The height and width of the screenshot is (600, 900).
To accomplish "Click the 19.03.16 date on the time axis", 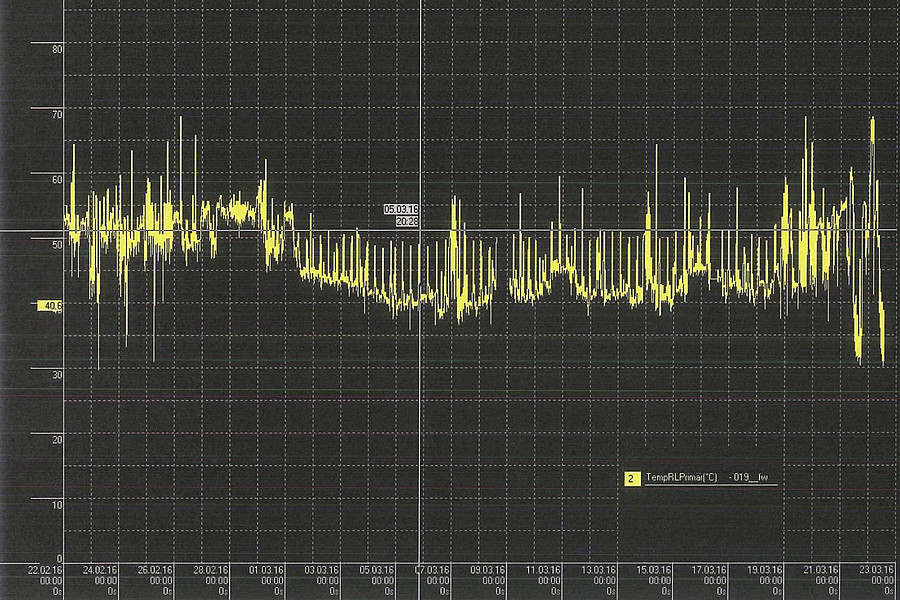I will 765,570.
